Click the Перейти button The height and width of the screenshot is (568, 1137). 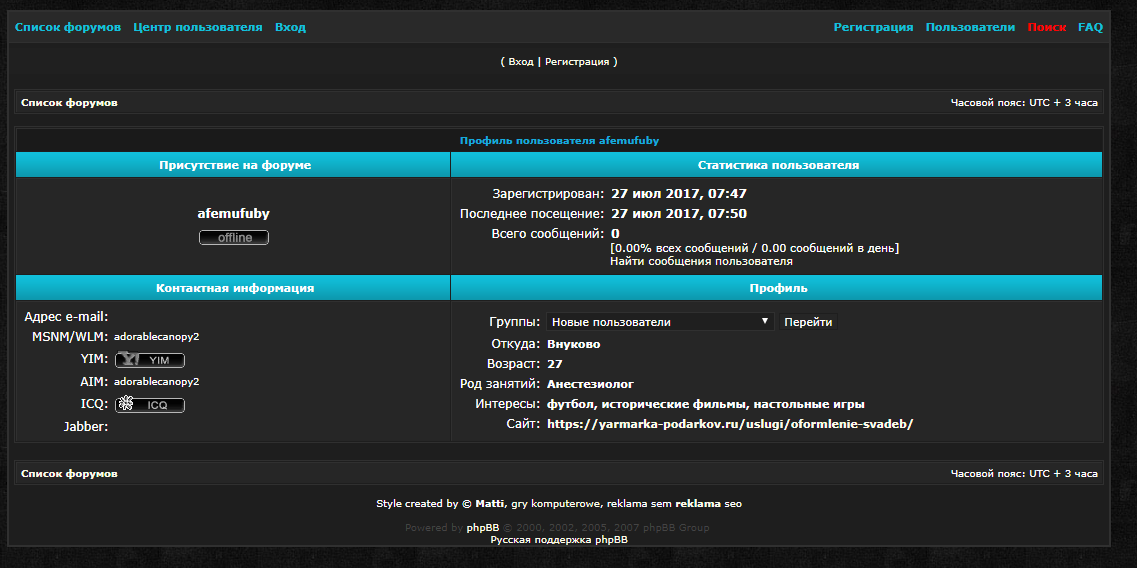[x=808, y=322]
